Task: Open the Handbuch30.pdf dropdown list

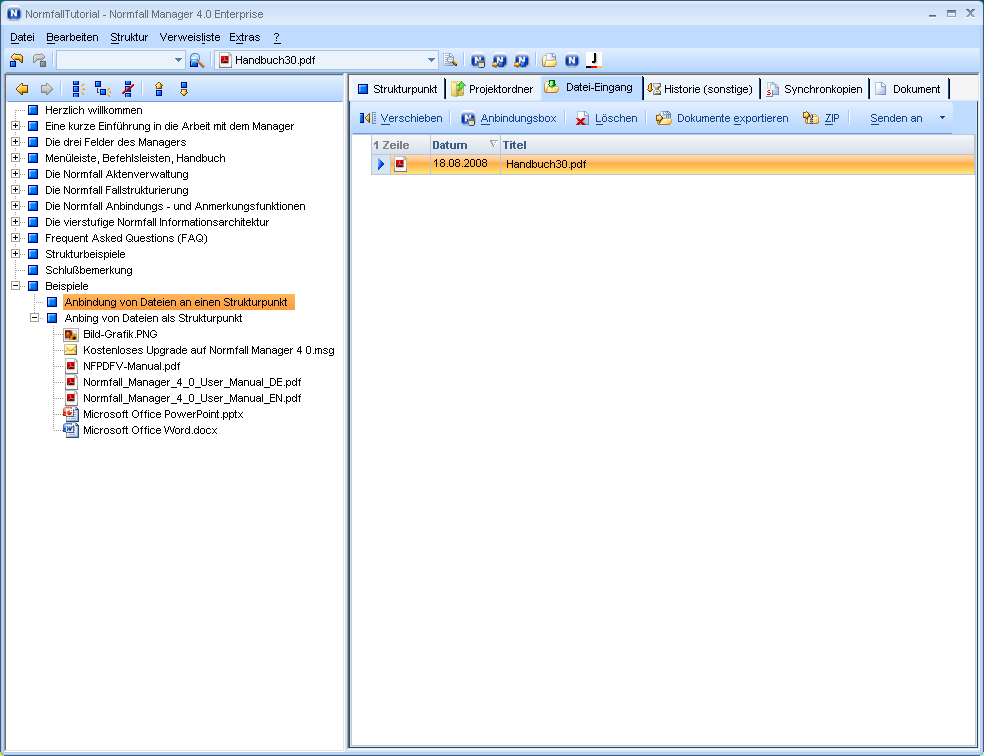Action: coord(432,60)
